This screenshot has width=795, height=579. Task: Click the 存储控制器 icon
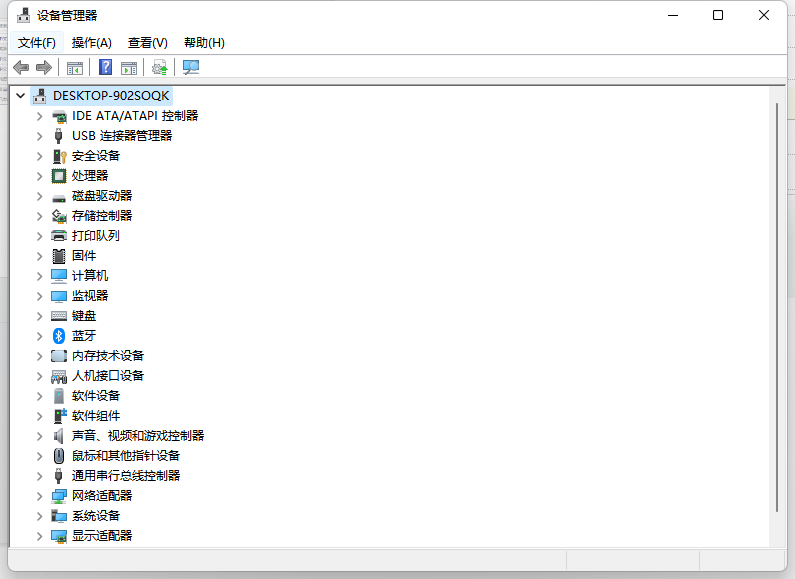pyautogui.click(x=59, y=216)
